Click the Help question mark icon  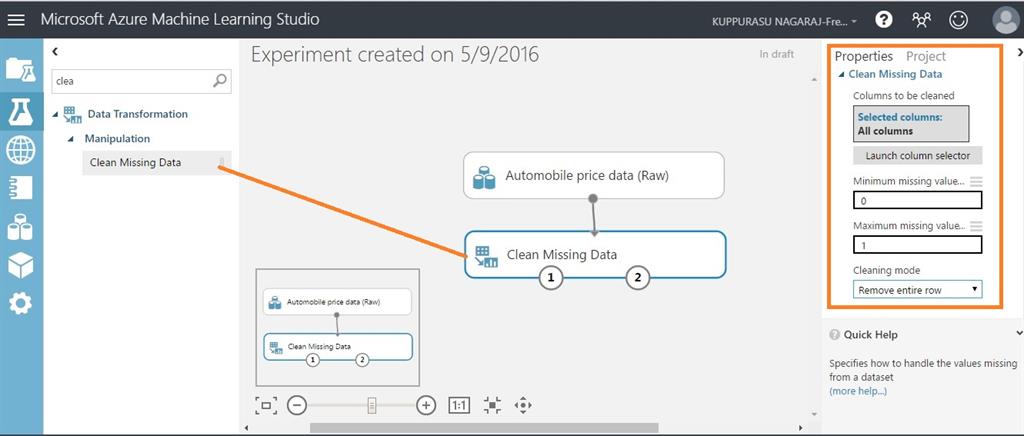884,20
